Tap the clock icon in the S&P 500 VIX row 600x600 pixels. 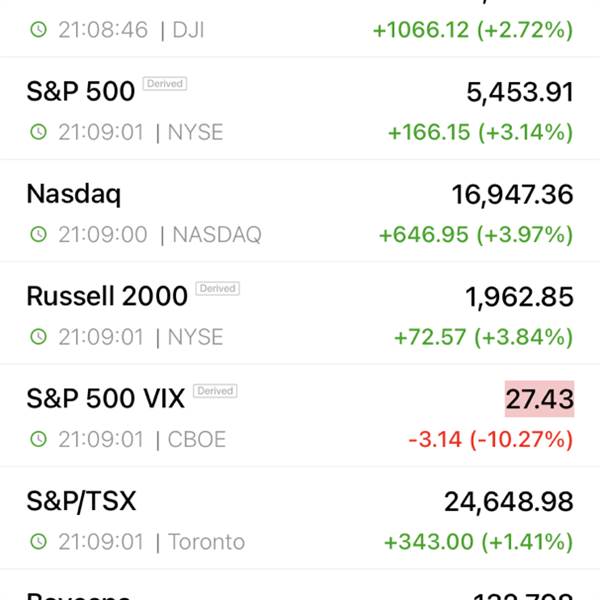[x=38, y=439]
